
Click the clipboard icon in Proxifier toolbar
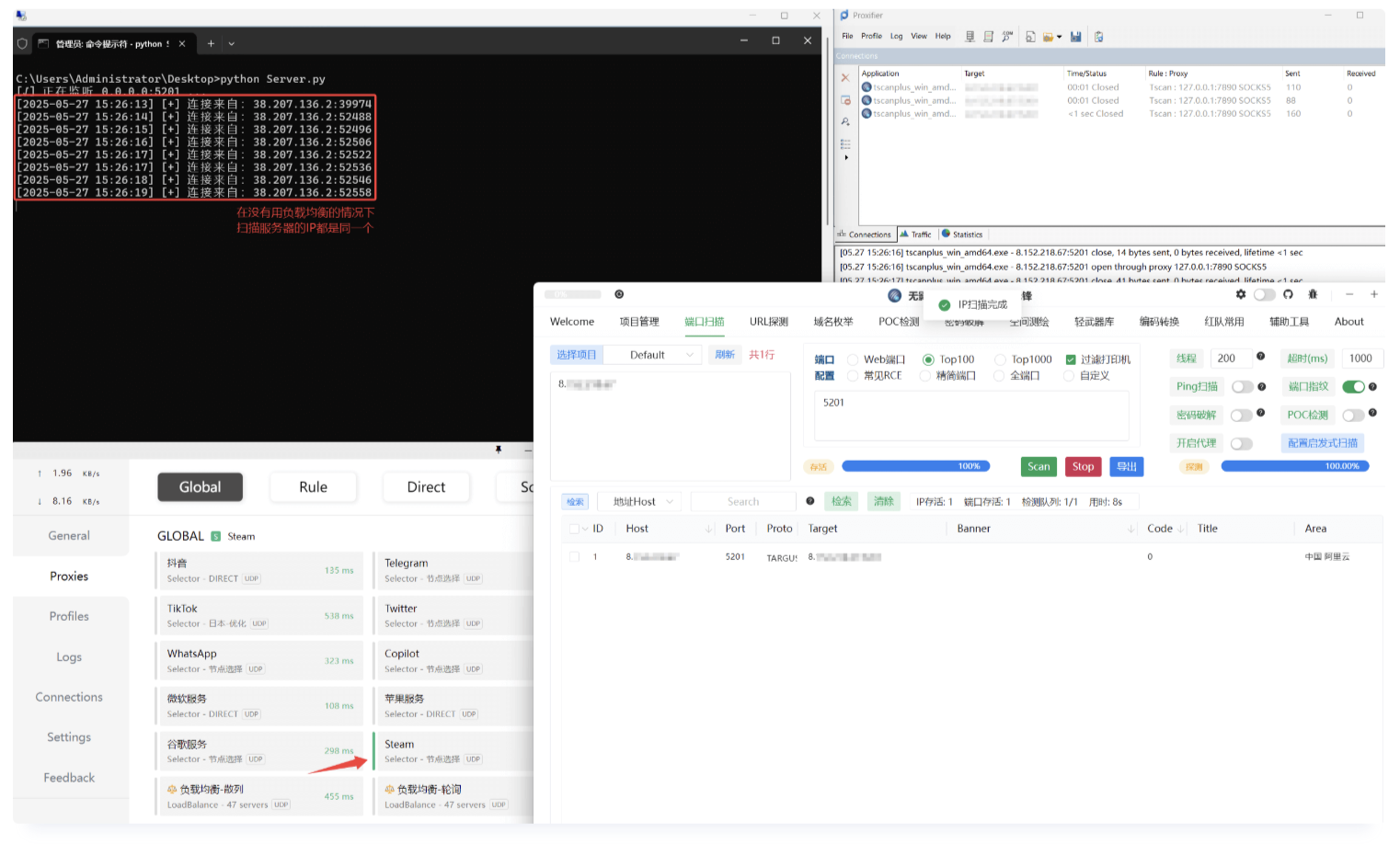pos(1098,37)
